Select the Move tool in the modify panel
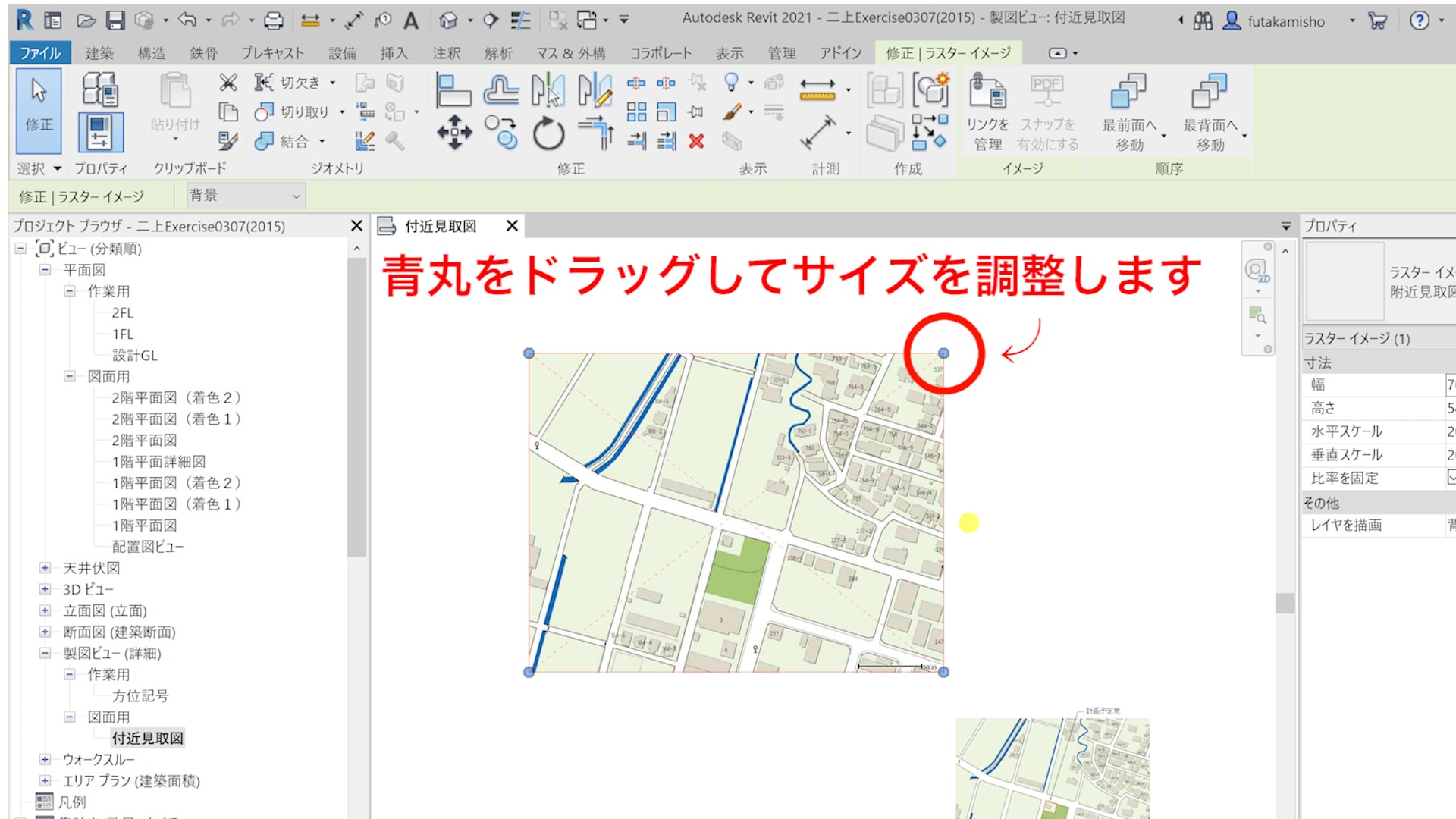The height and width of the screenshot is (819, 1456). point(454,132)
